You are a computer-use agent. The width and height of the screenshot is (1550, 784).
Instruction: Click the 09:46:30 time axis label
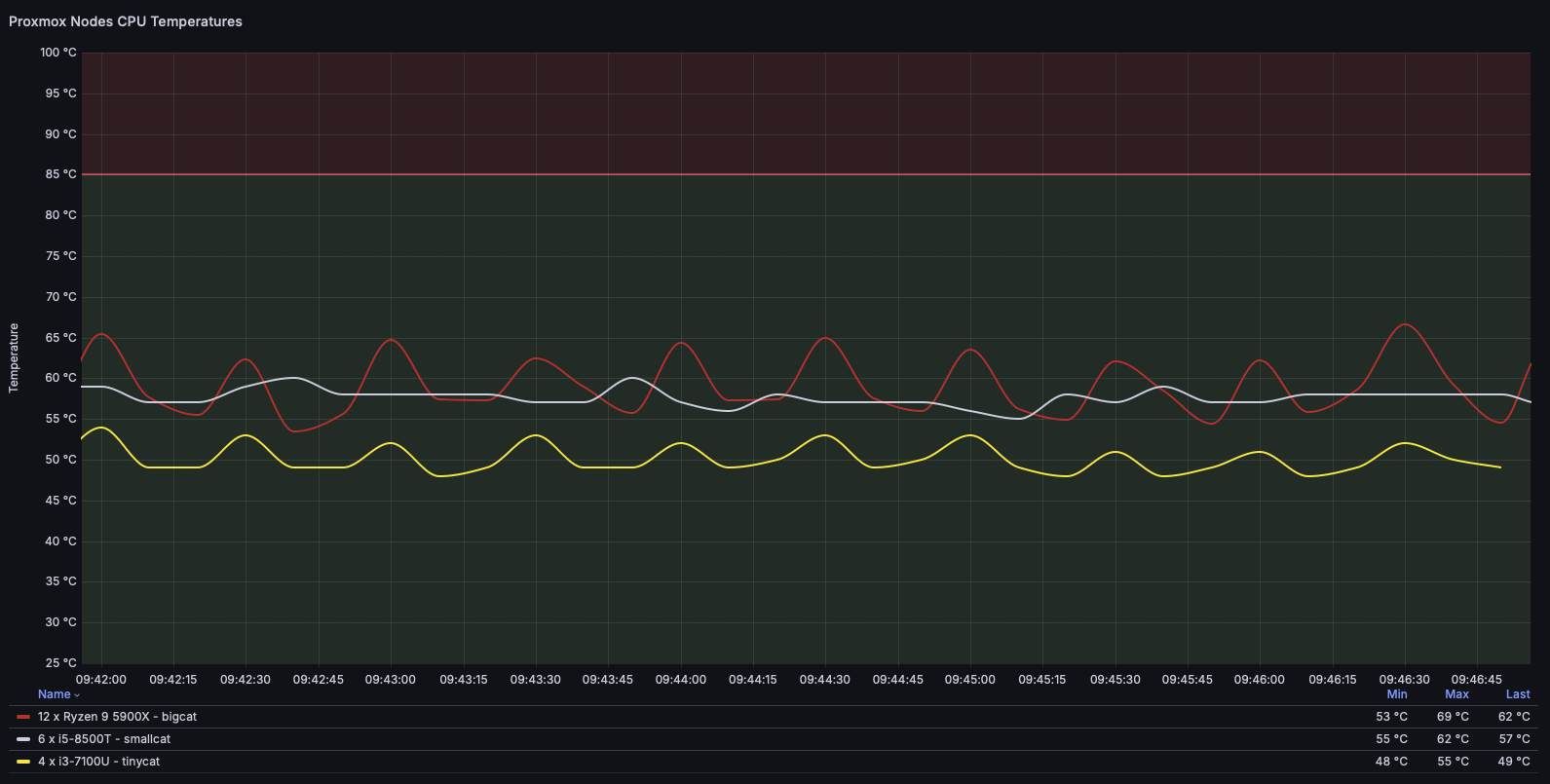point(1405,680)
